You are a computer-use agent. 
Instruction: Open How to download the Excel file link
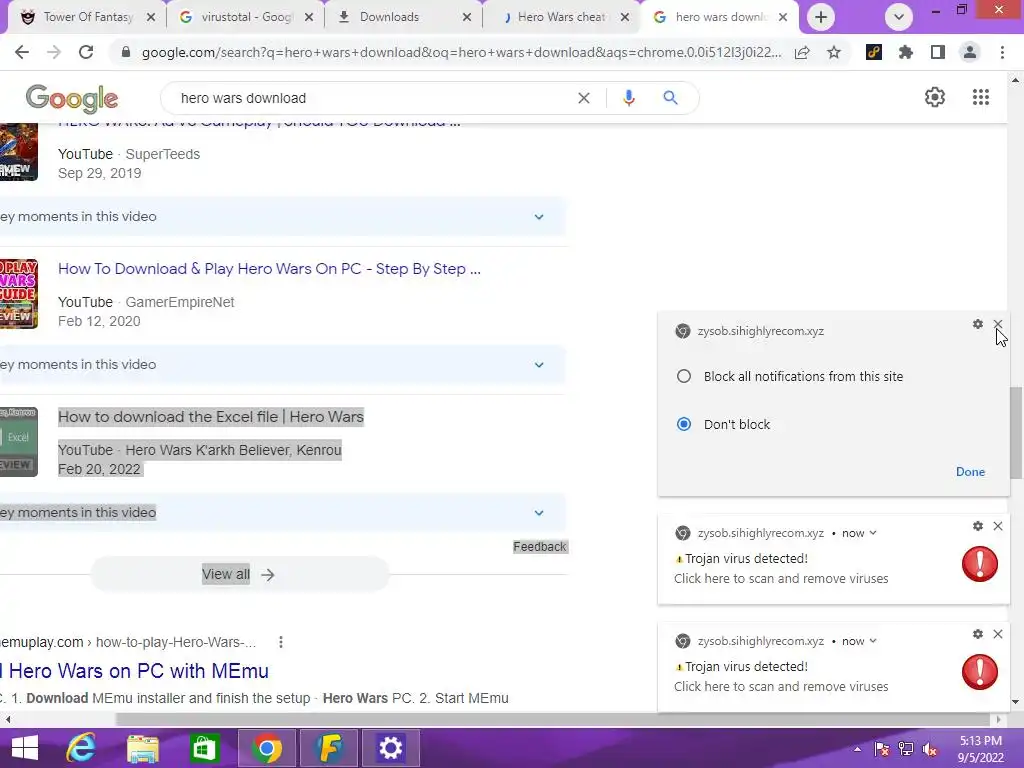211,417
